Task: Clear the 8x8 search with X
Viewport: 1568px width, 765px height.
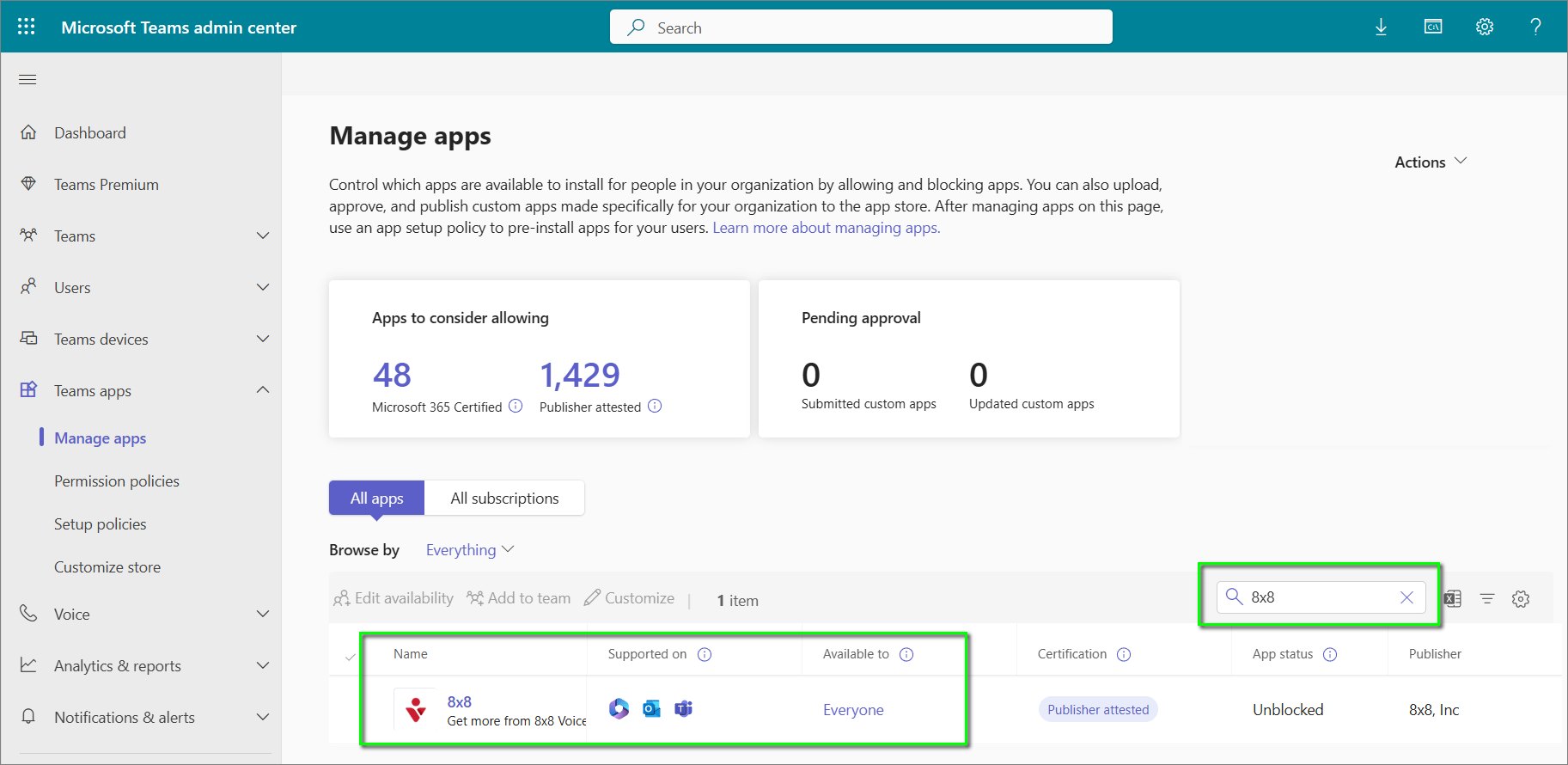Action: (1406, 597)
